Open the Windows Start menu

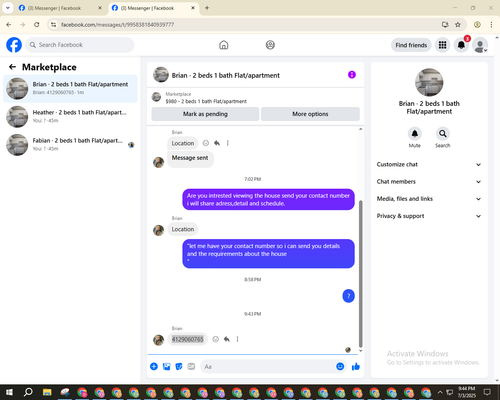tap(9, 392)
